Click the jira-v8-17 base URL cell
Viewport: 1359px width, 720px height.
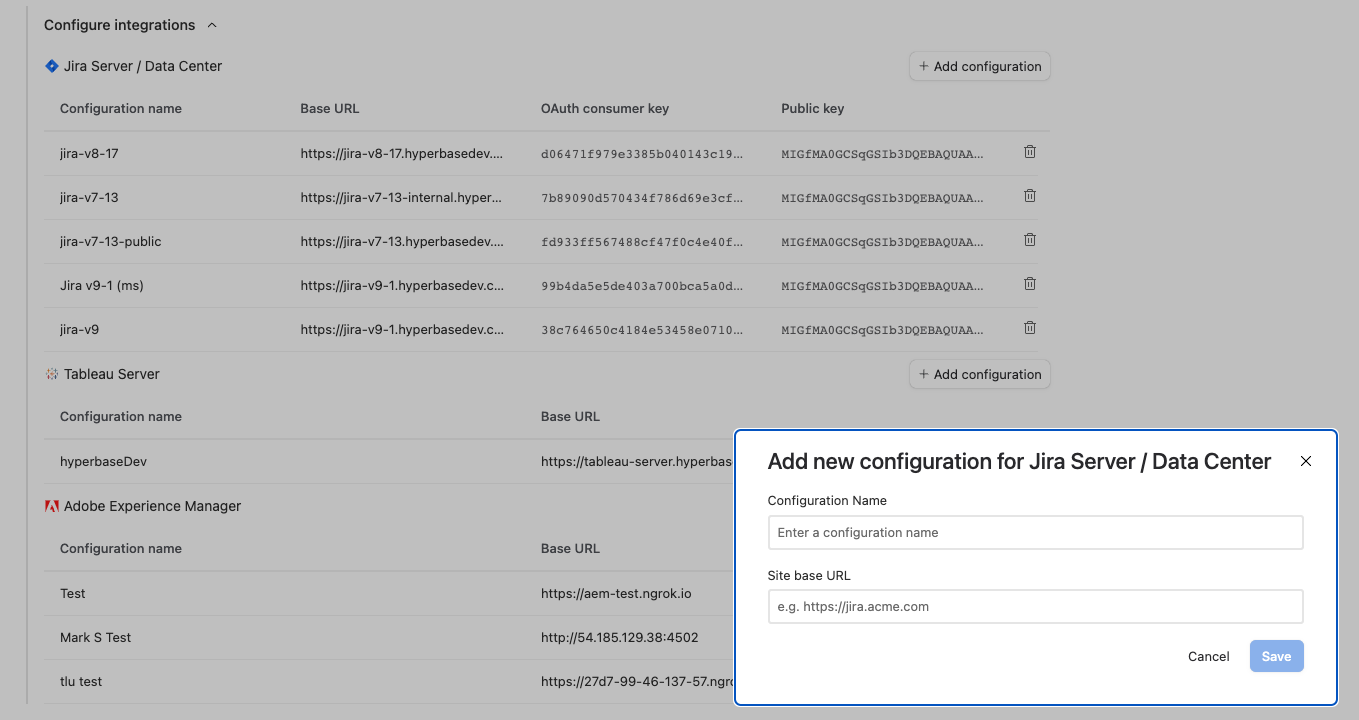[x=402, y=154]
